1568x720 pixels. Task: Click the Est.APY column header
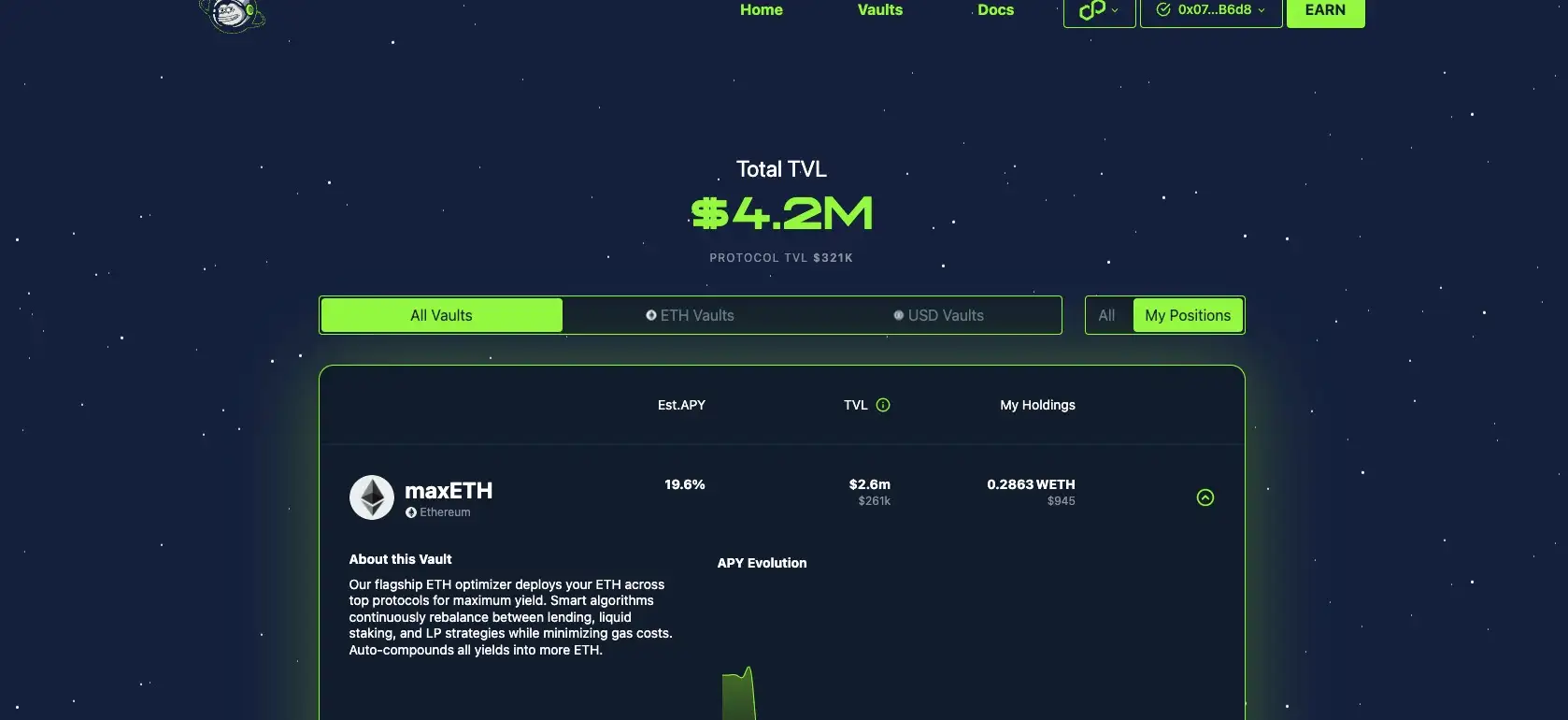681,405
